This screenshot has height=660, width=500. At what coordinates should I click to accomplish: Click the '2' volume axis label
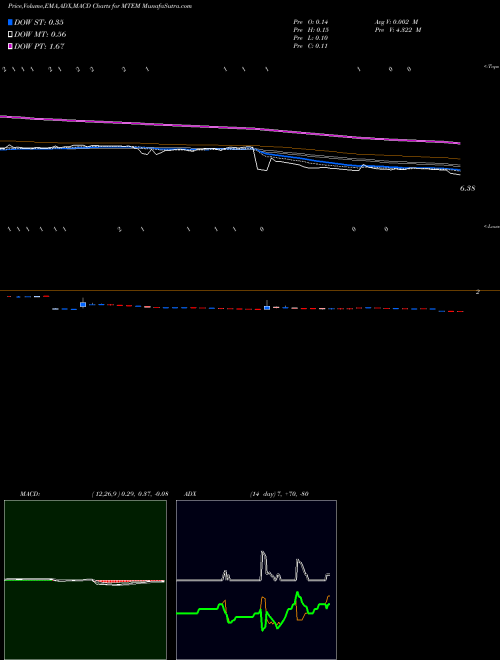[477, 292]
